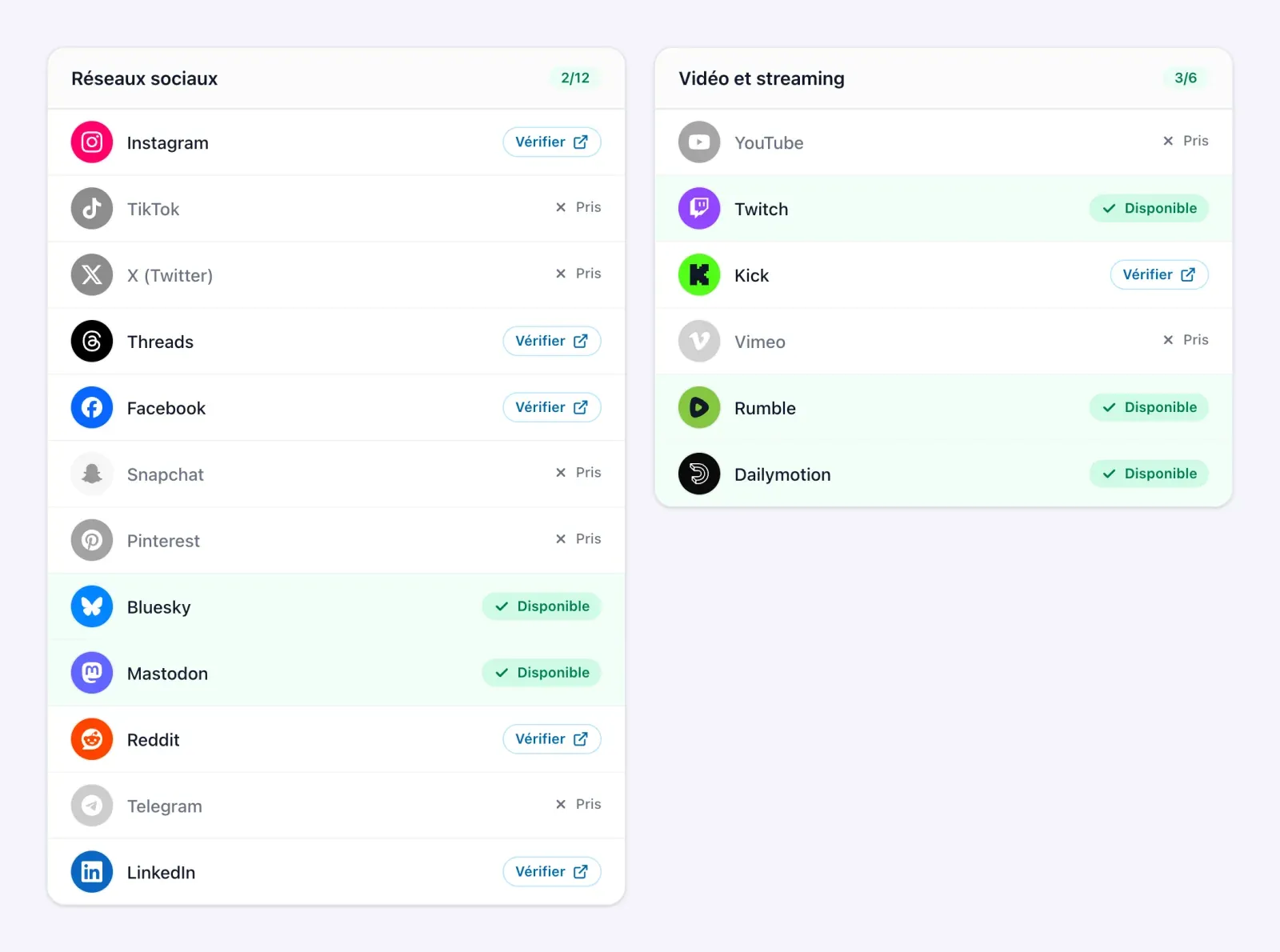Image resolution: width=1280 pixels, height=952 pixels.
Task: Click the Pris status for X (Twitter)
Action: tap(578, 274)
